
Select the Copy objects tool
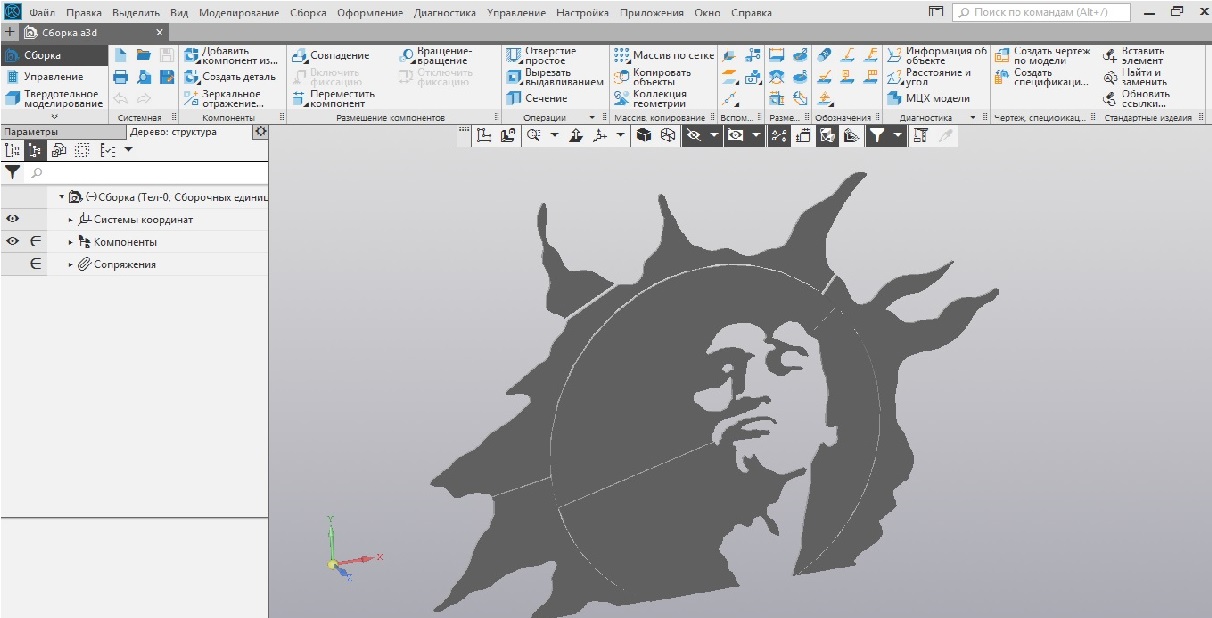click(x=652, y=77)
